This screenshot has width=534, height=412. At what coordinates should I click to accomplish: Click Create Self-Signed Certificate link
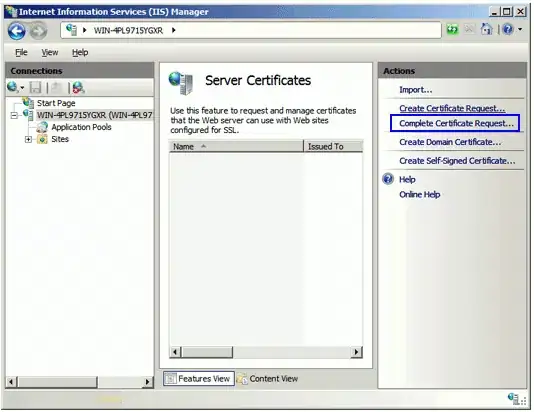tap(457, 161)
